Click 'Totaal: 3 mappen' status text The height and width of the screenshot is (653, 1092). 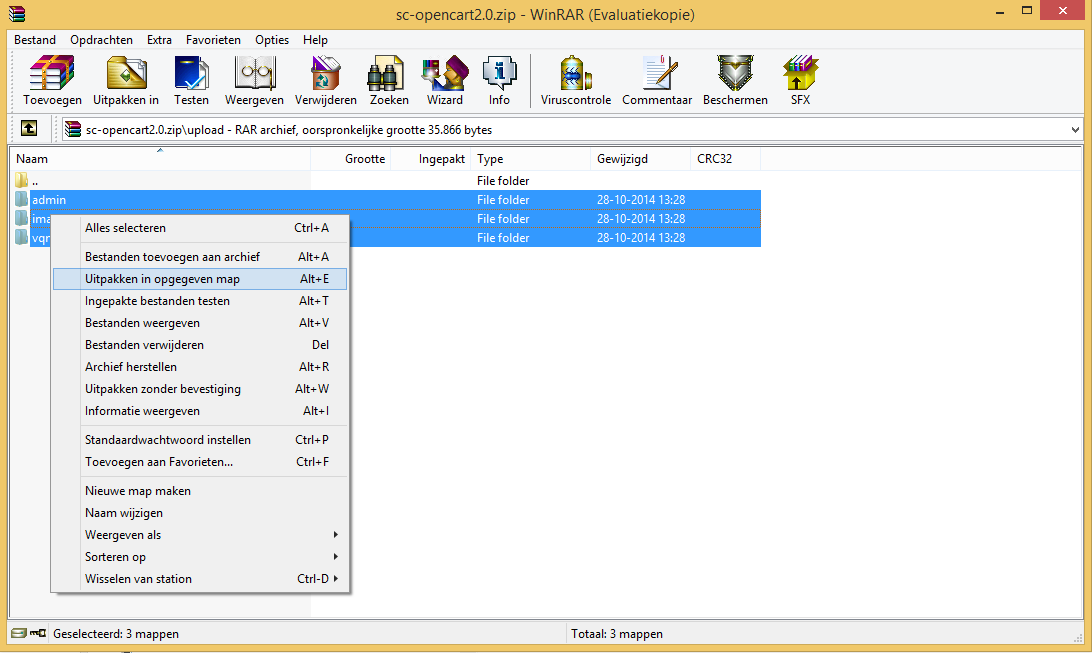pyautogui.click(x=617, y=634)
